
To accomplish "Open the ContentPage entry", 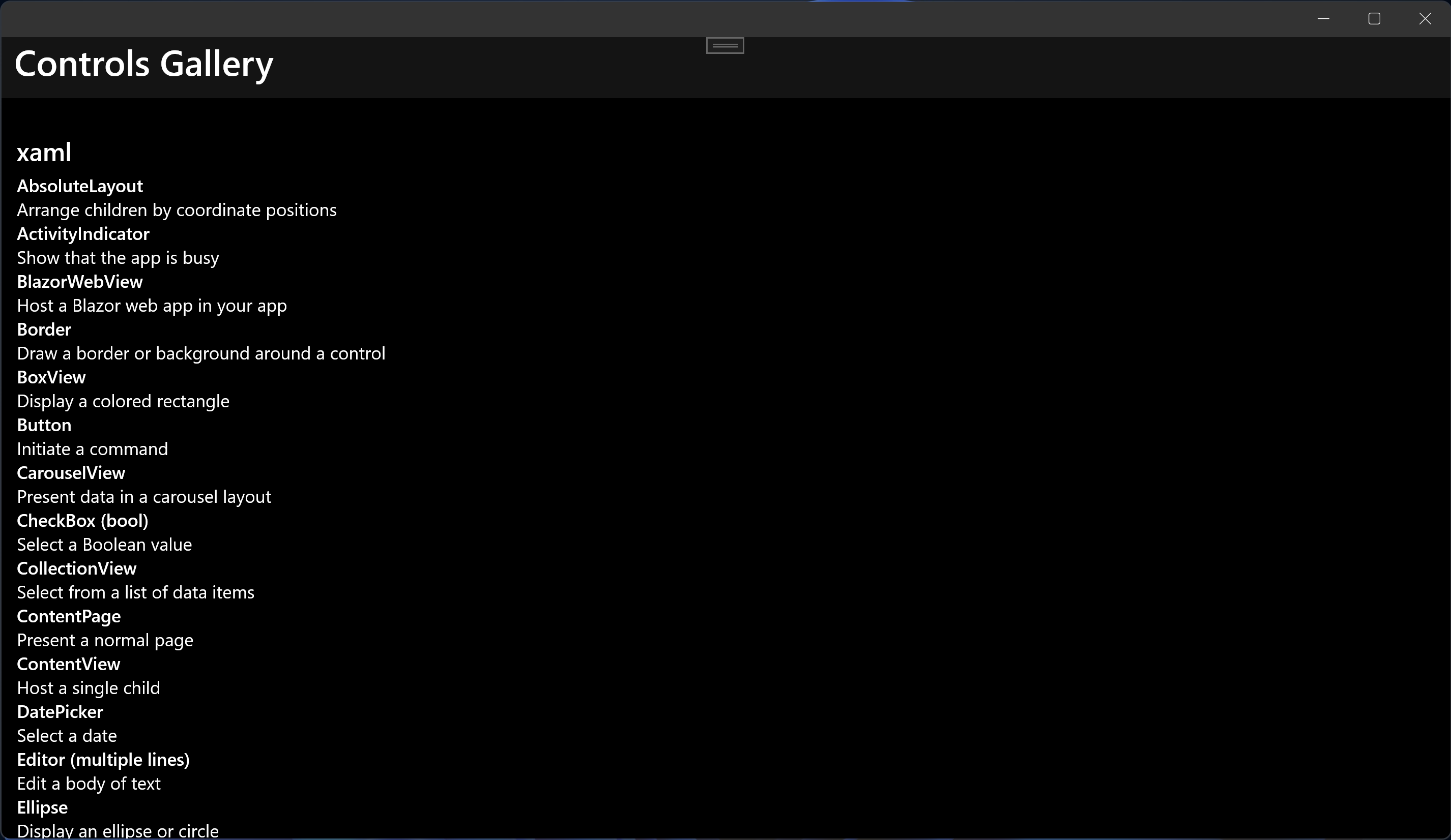I will coord(69,616).
